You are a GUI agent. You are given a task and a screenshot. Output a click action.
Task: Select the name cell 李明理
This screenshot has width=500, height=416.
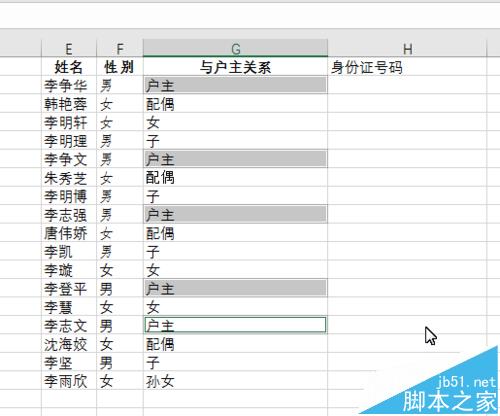pyautogui.click(x=69, y=141)
